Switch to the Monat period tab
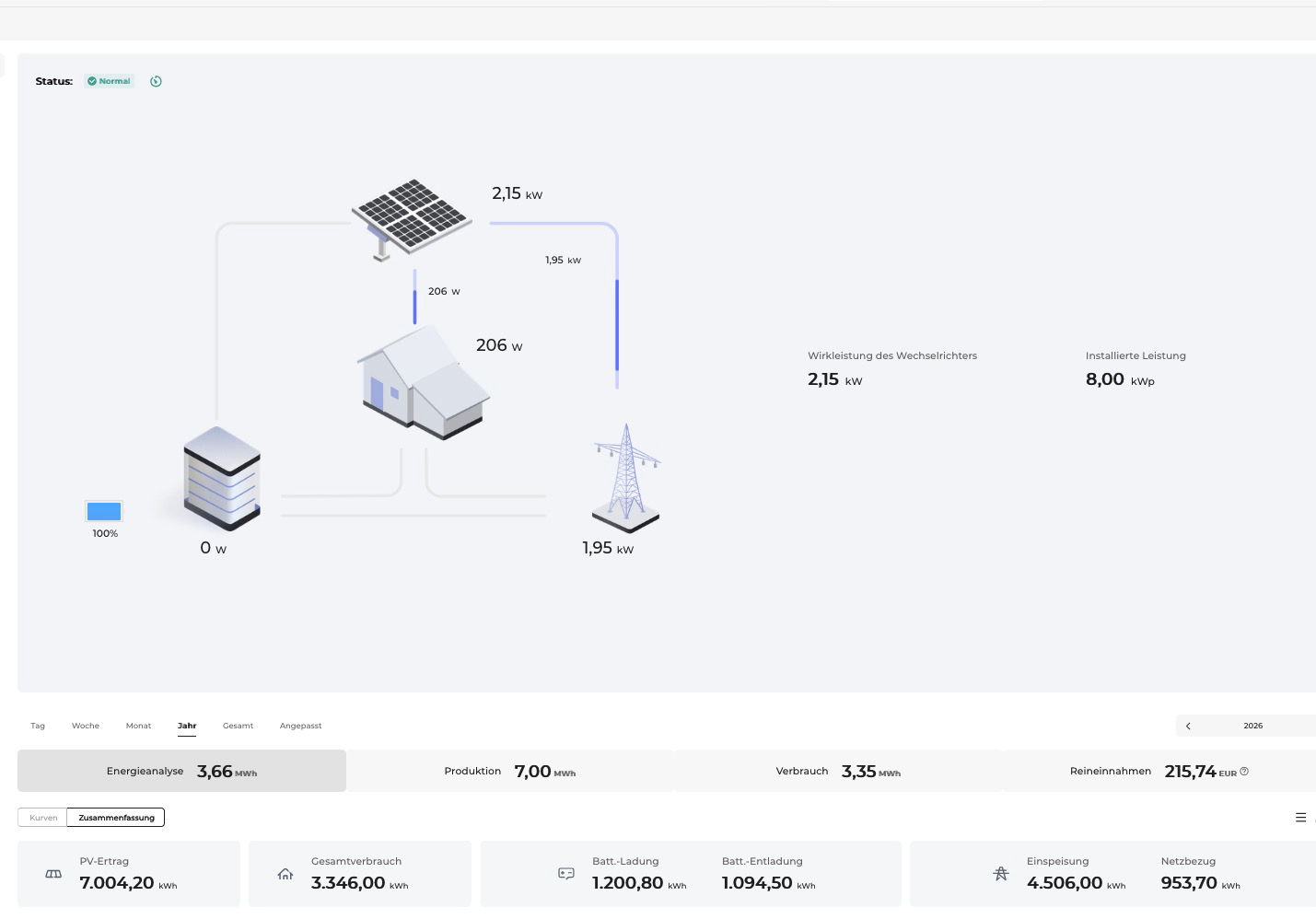 tap(138, 726)
